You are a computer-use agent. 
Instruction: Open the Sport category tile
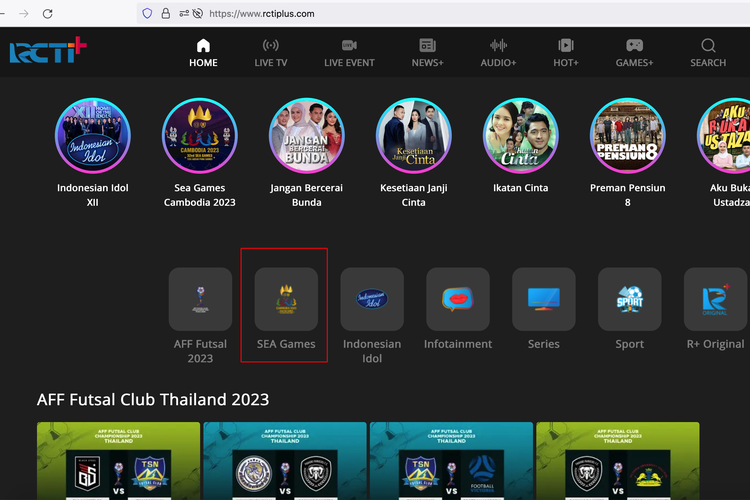(x=630, y=299)
